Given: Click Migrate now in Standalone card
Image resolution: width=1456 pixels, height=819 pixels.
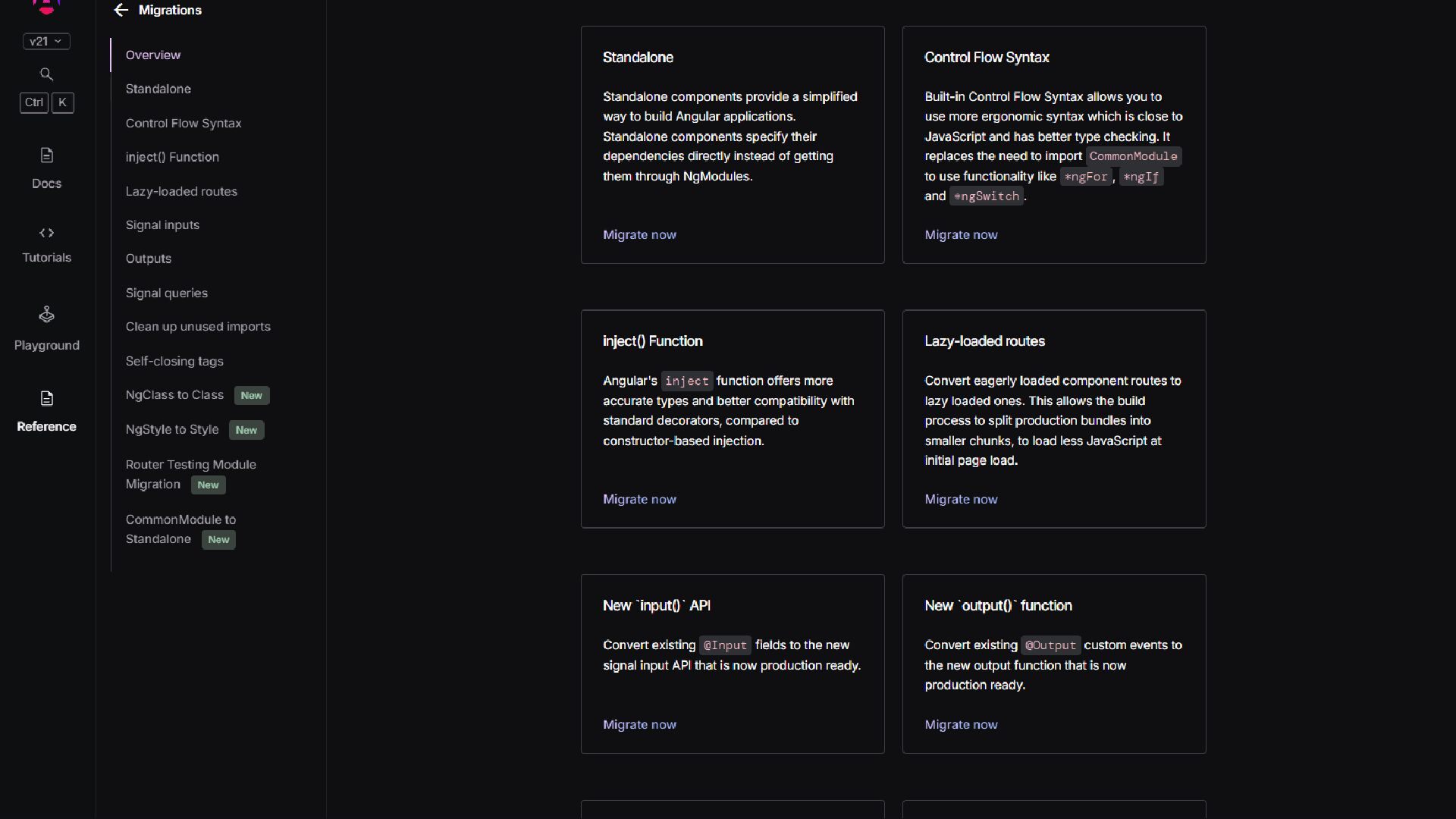Looking at the screenshot, I should [639, 235].
